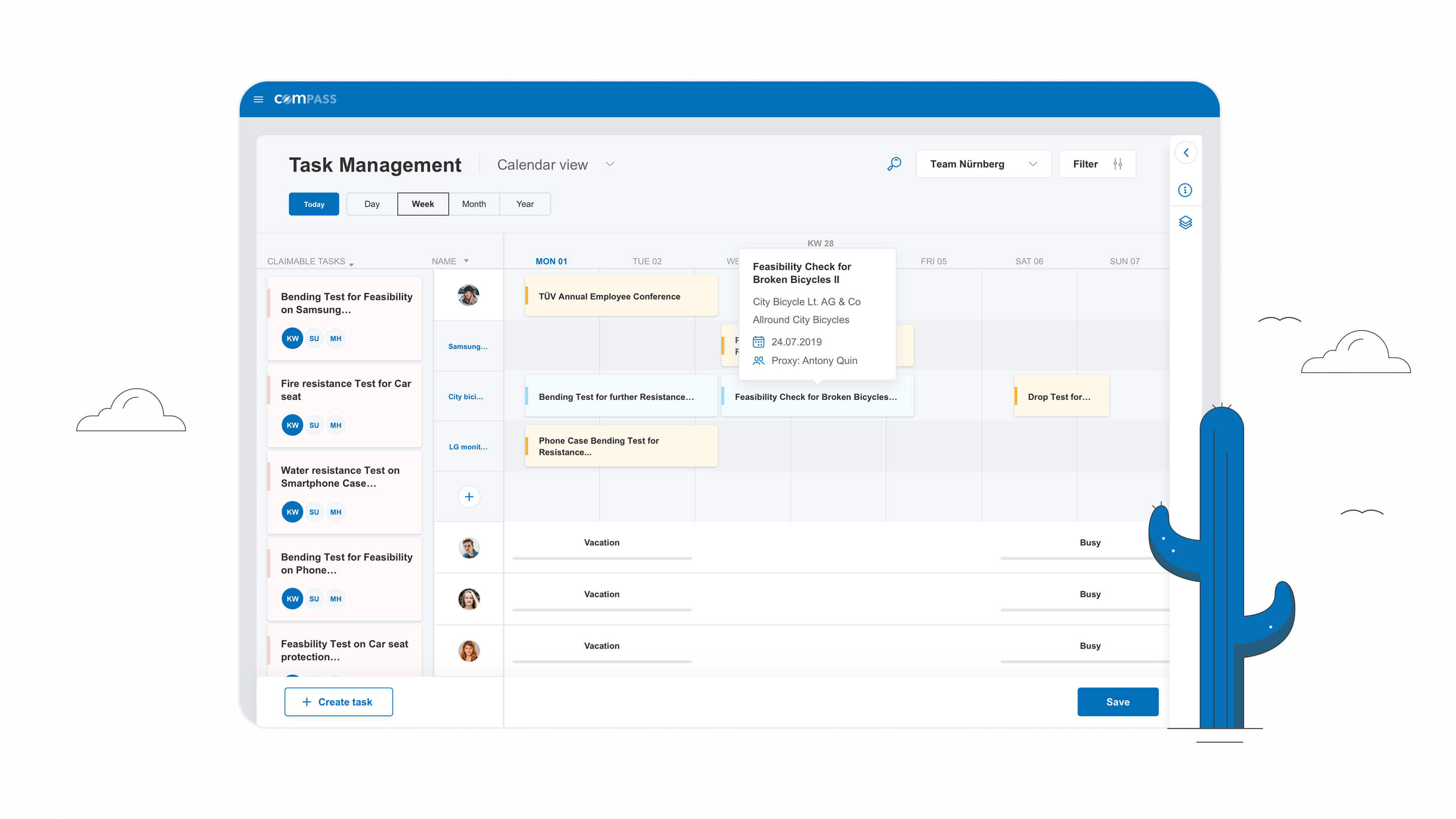Click the info panel icon
Screen dimensions: 1456x819
tap(1185, 190)
